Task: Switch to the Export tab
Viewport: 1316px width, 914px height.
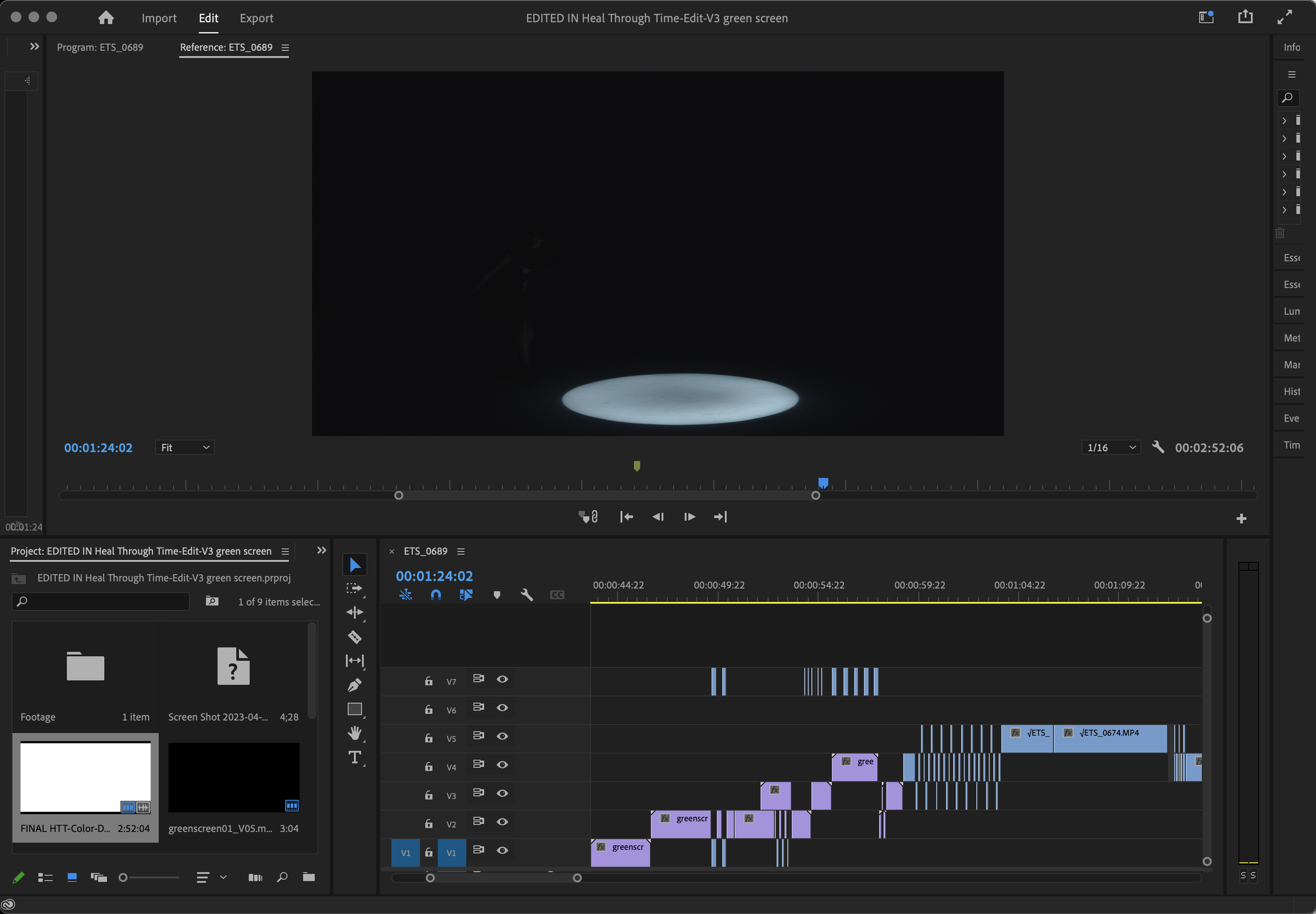Action: point(256,18)
